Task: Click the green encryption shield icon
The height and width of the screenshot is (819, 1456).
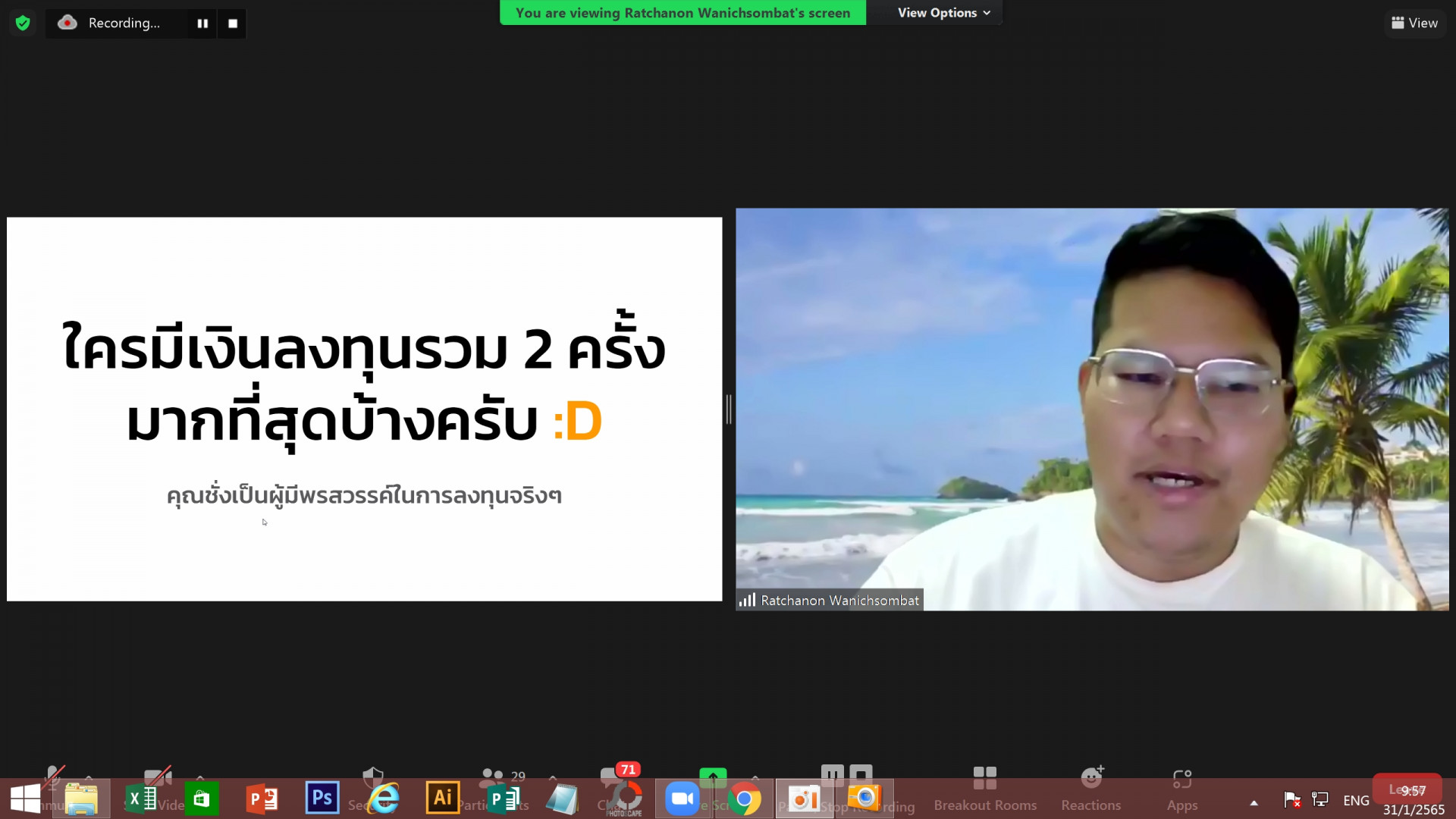Action: click(23, 24)
